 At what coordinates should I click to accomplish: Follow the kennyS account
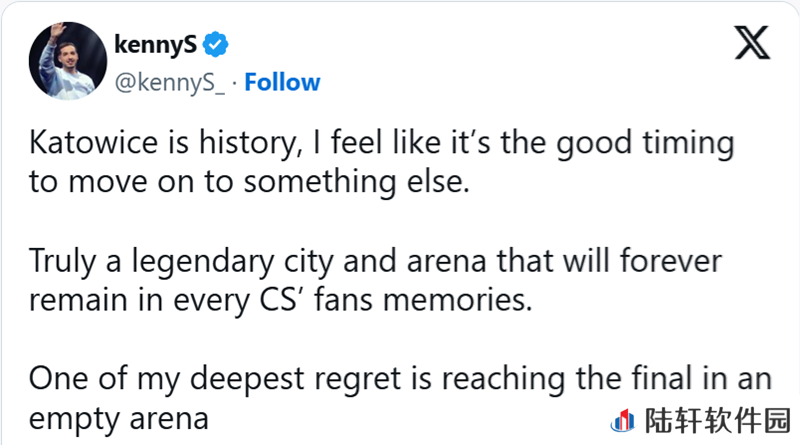click(x=282, y=82)
